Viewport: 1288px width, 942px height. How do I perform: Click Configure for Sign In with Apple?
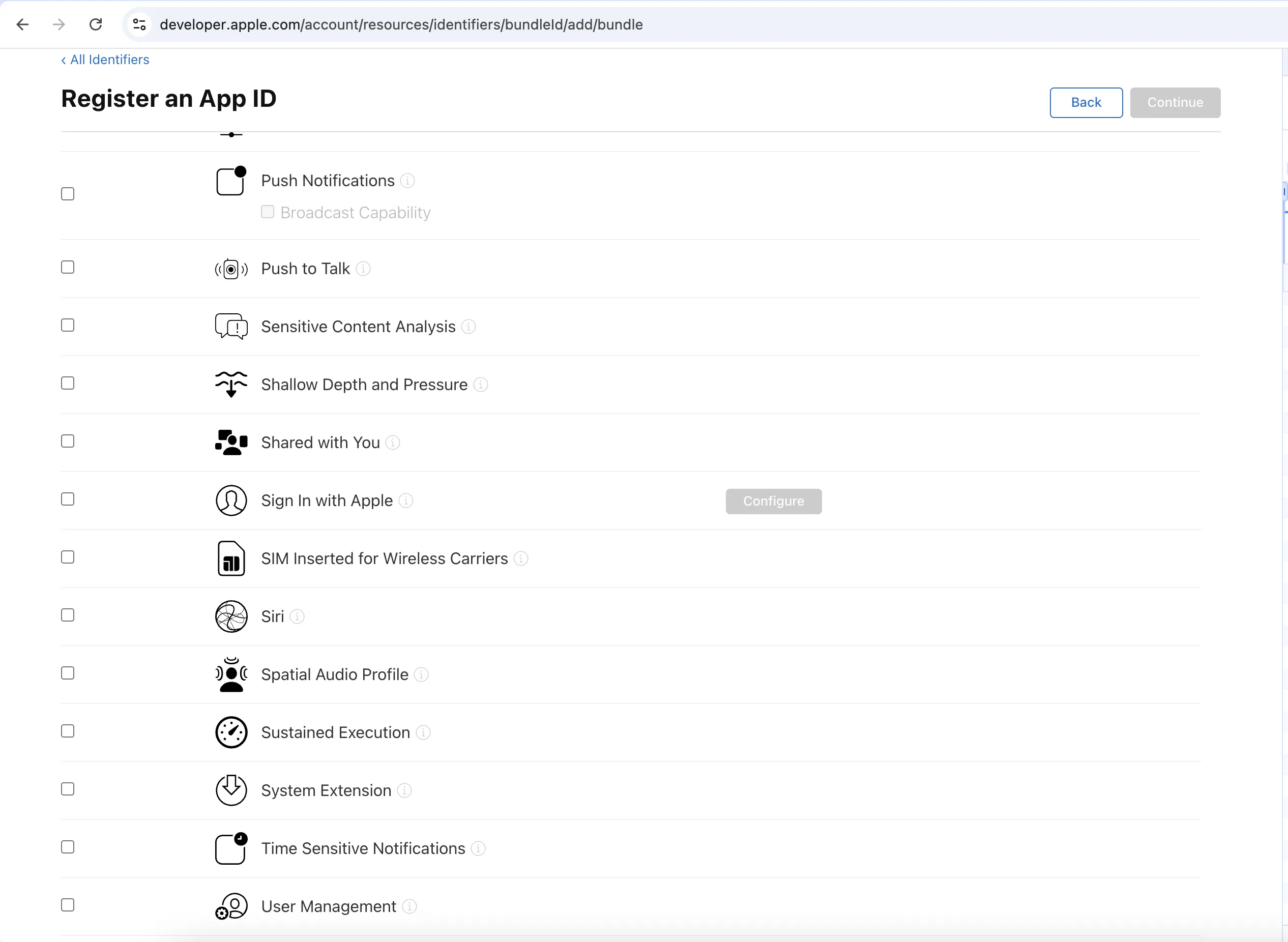pyautogui.click(x=774, y=501)
